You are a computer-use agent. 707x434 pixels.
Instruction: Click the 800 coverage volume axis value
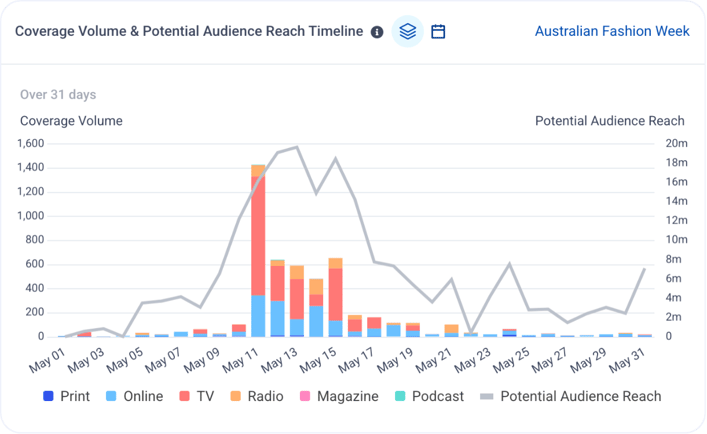[x=35, y=239]
